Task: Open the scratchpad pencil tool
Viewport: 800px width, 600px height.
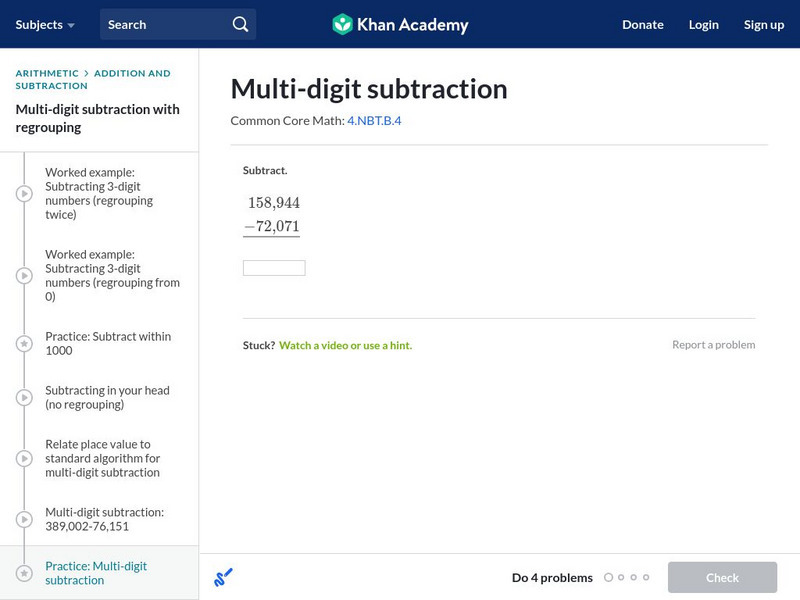Action: 224,577
